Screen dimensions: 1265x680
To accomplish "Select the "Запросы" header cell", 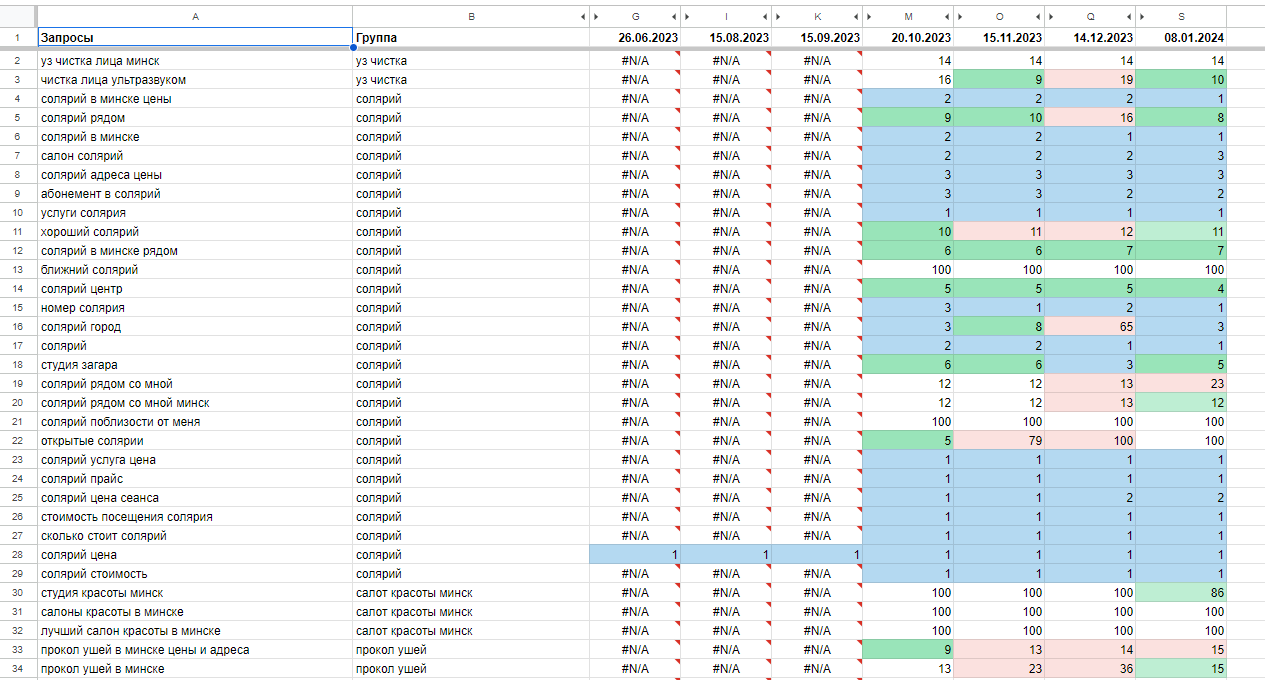I will click(194, 38).
